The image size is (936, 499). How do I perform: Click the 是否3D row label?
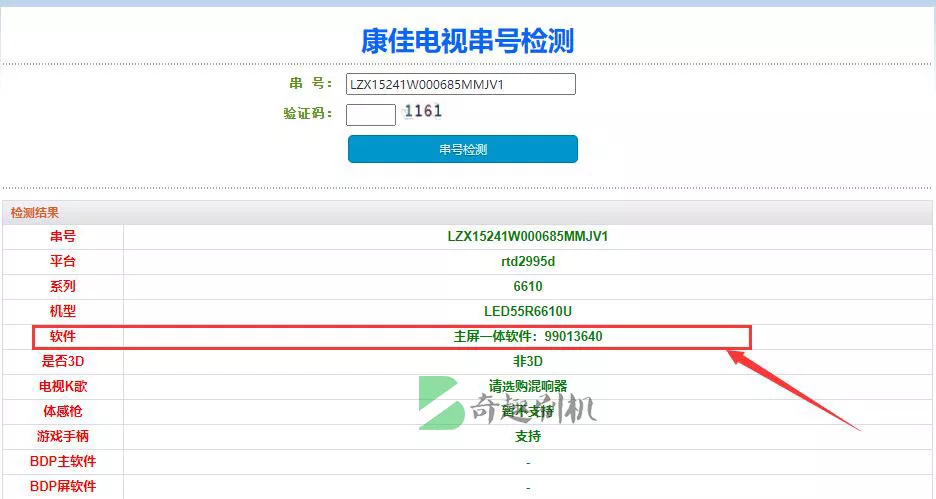coord(63,362)
